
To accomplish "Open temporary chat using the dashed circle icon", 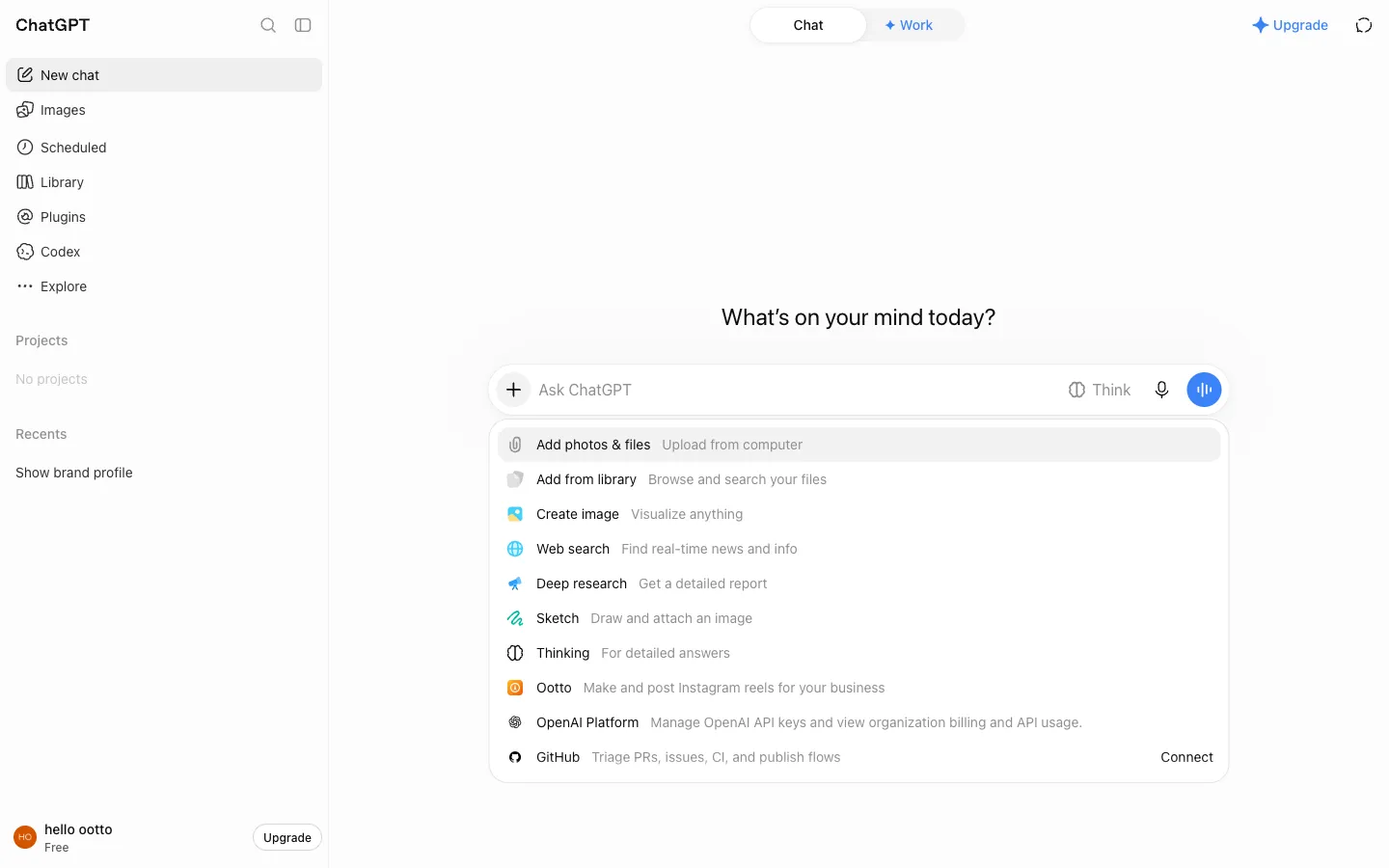I will tap(1363, 25).
